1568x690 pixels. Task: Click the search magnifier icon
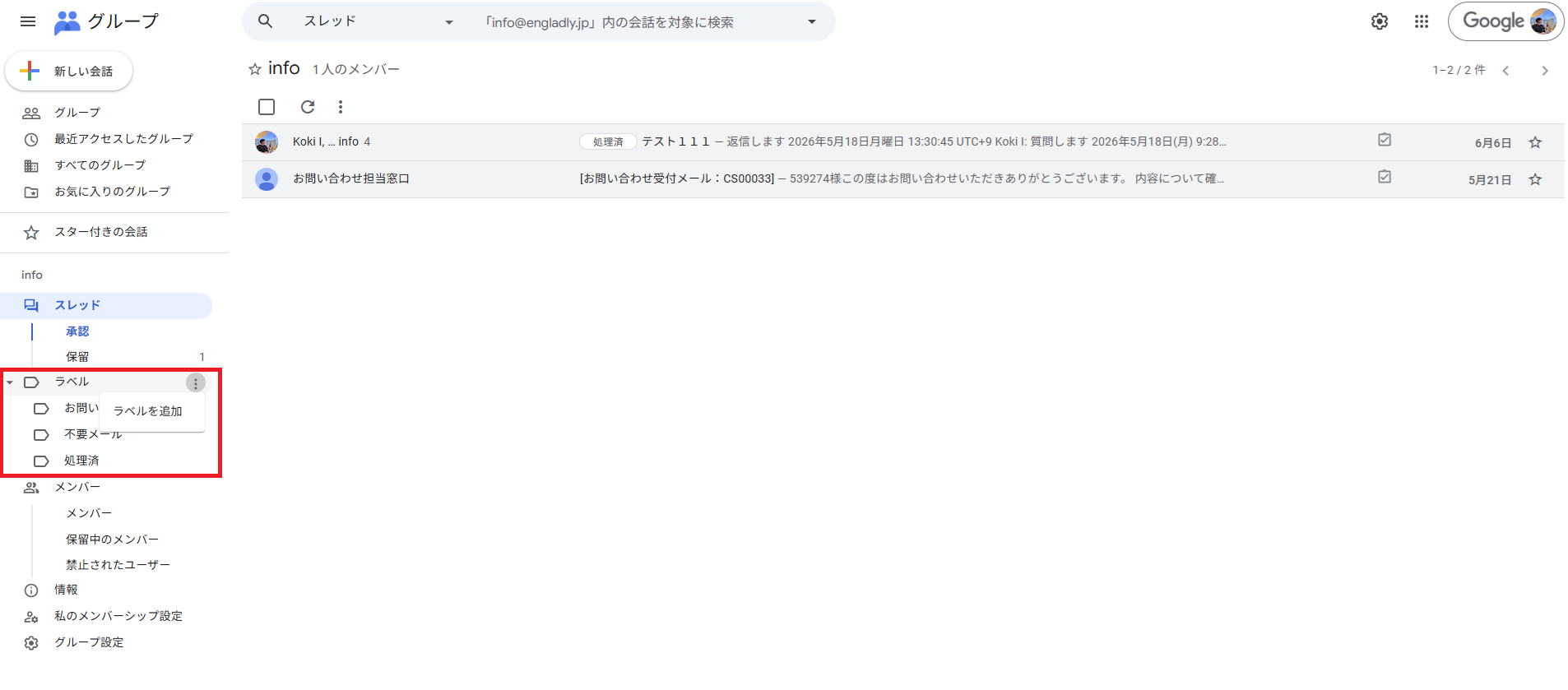(265, 21)
